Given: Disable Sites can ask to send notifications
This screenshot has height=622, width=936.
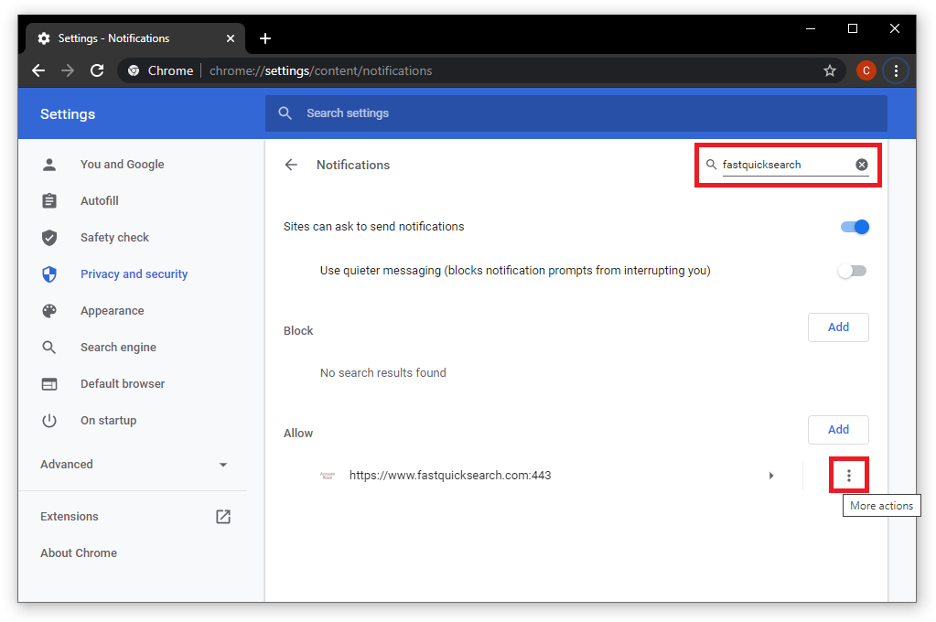Looking at the screenshot, I should tap(854, 227).
